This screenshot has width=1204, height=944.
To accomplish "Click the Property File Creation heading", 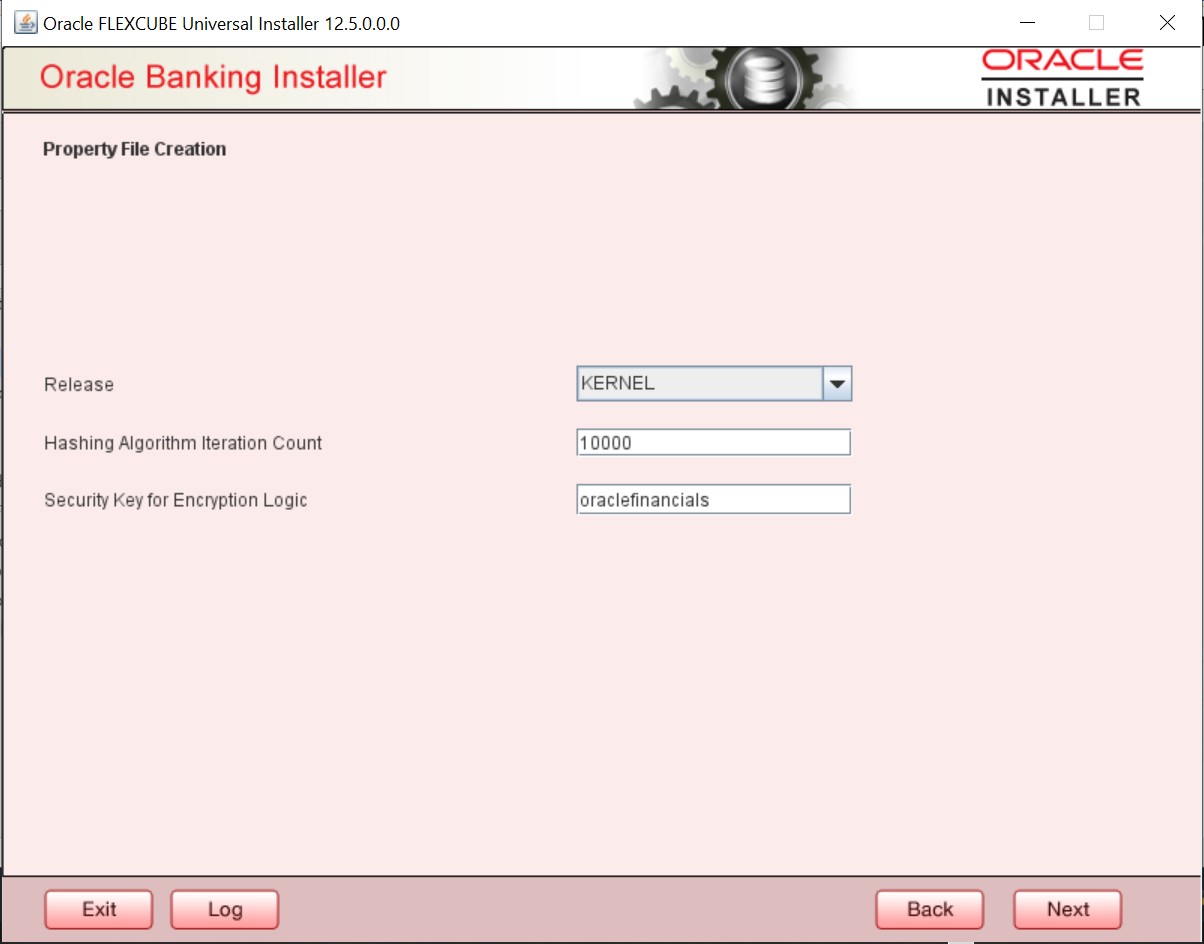I will (134, 149).
